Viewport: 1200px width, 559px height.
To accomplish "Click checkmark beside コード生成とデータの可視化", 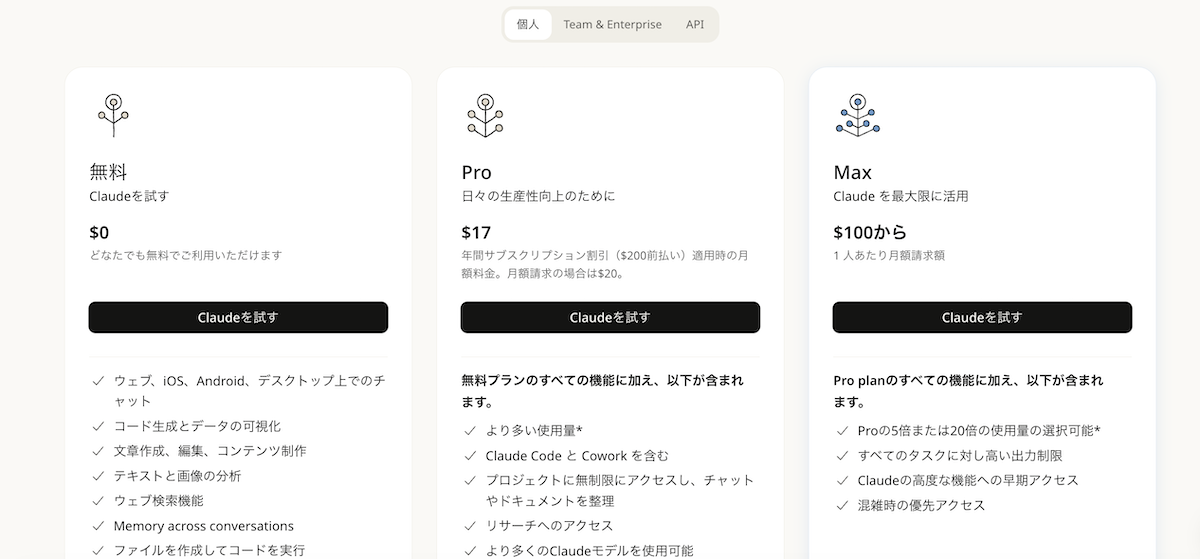I will point(98,426).
